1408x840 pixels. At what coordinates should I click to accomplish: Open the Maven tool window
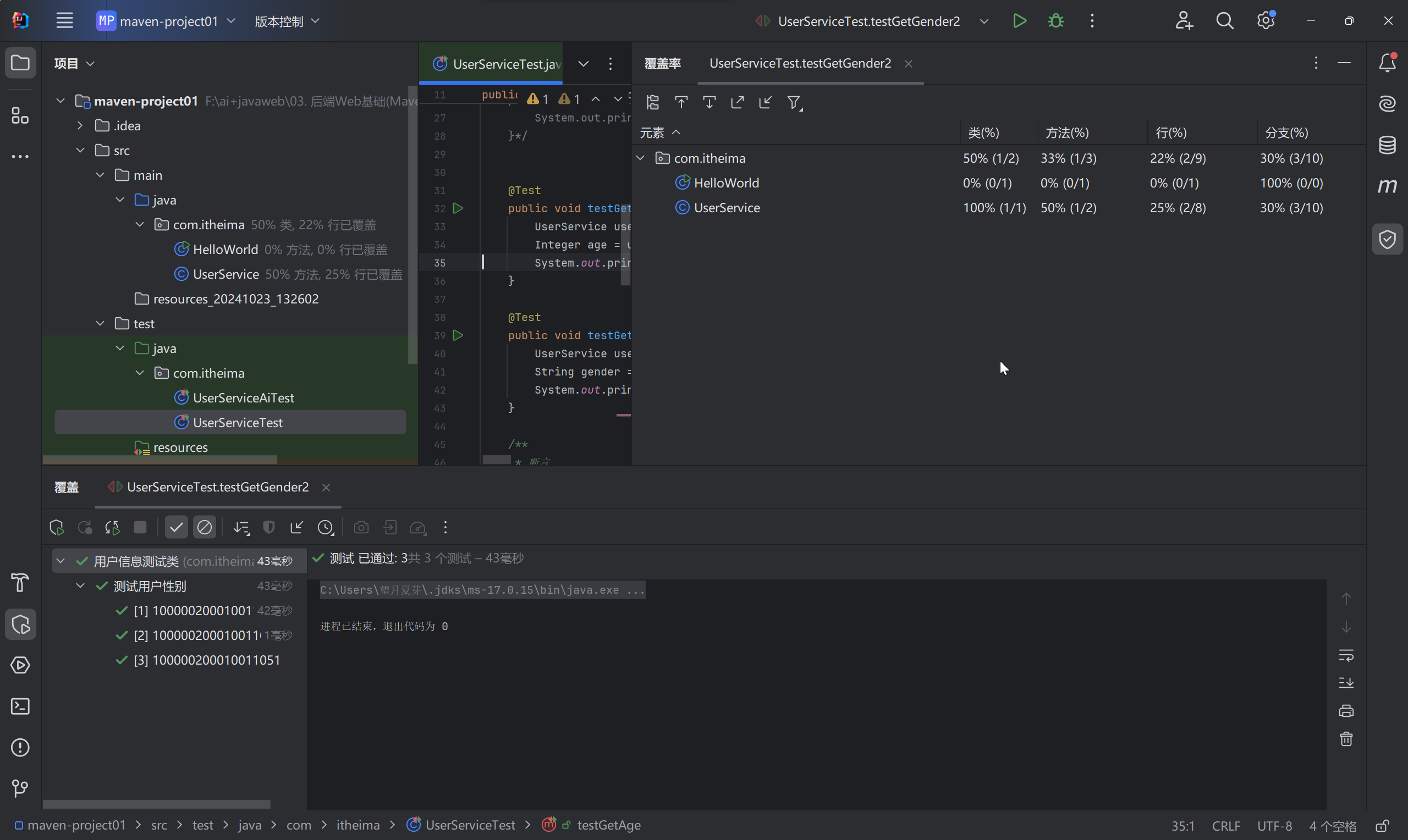(x=1387, y=186)
